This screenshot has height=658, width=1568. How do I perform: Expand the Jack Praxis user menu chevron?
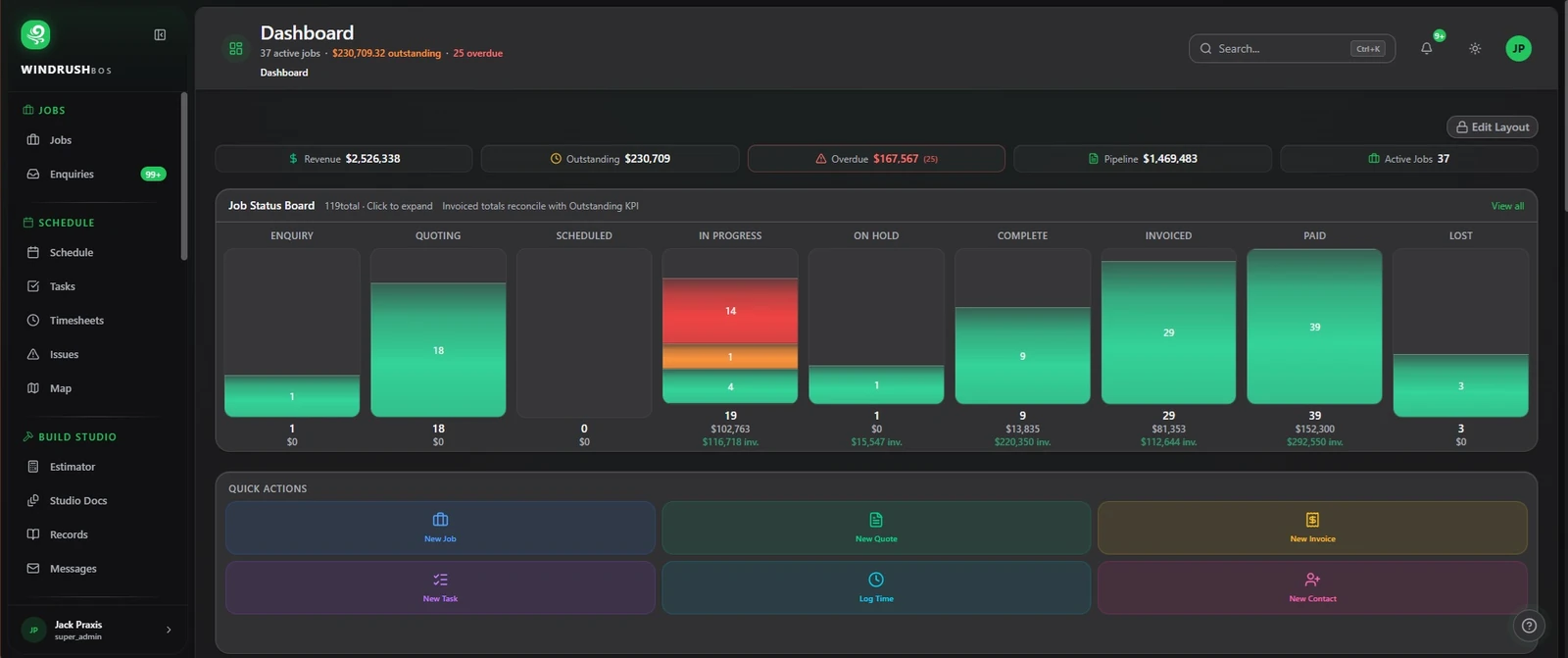(169, 631)
